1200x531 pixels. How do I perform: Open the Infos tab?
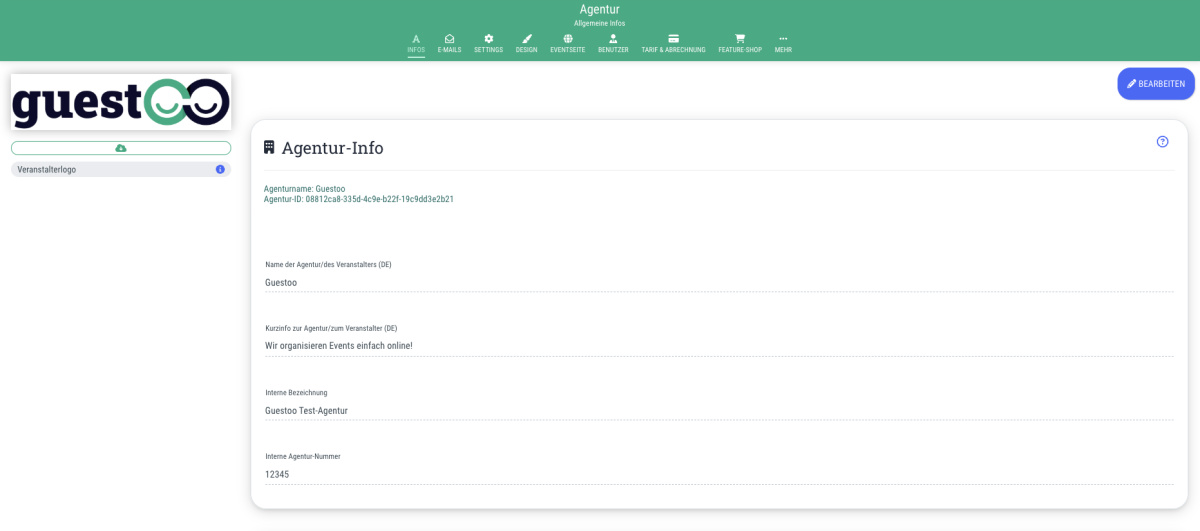point(416,44)
